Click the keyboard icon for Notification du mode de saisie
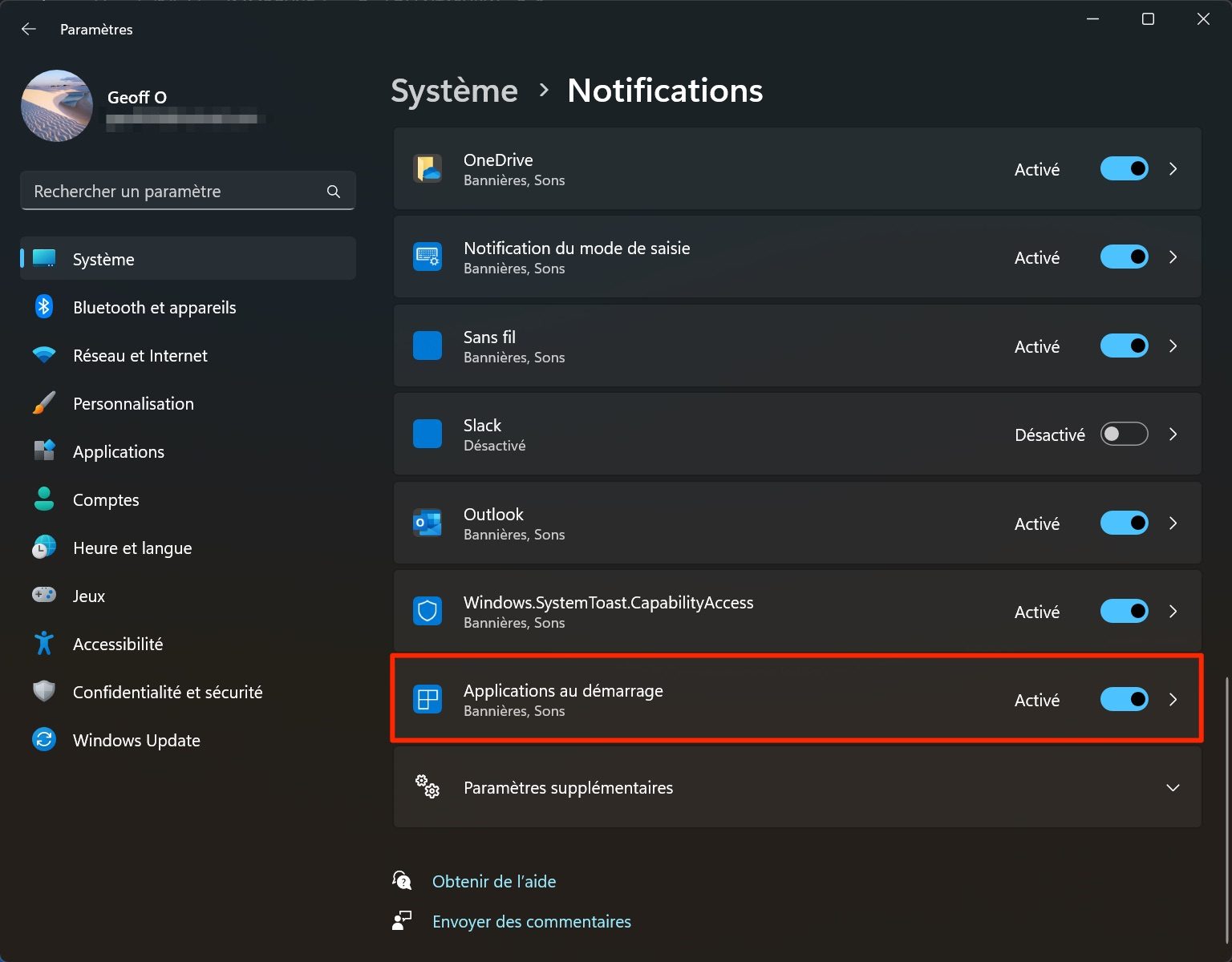Screen dimensions: 1232x962 (428, 257)
